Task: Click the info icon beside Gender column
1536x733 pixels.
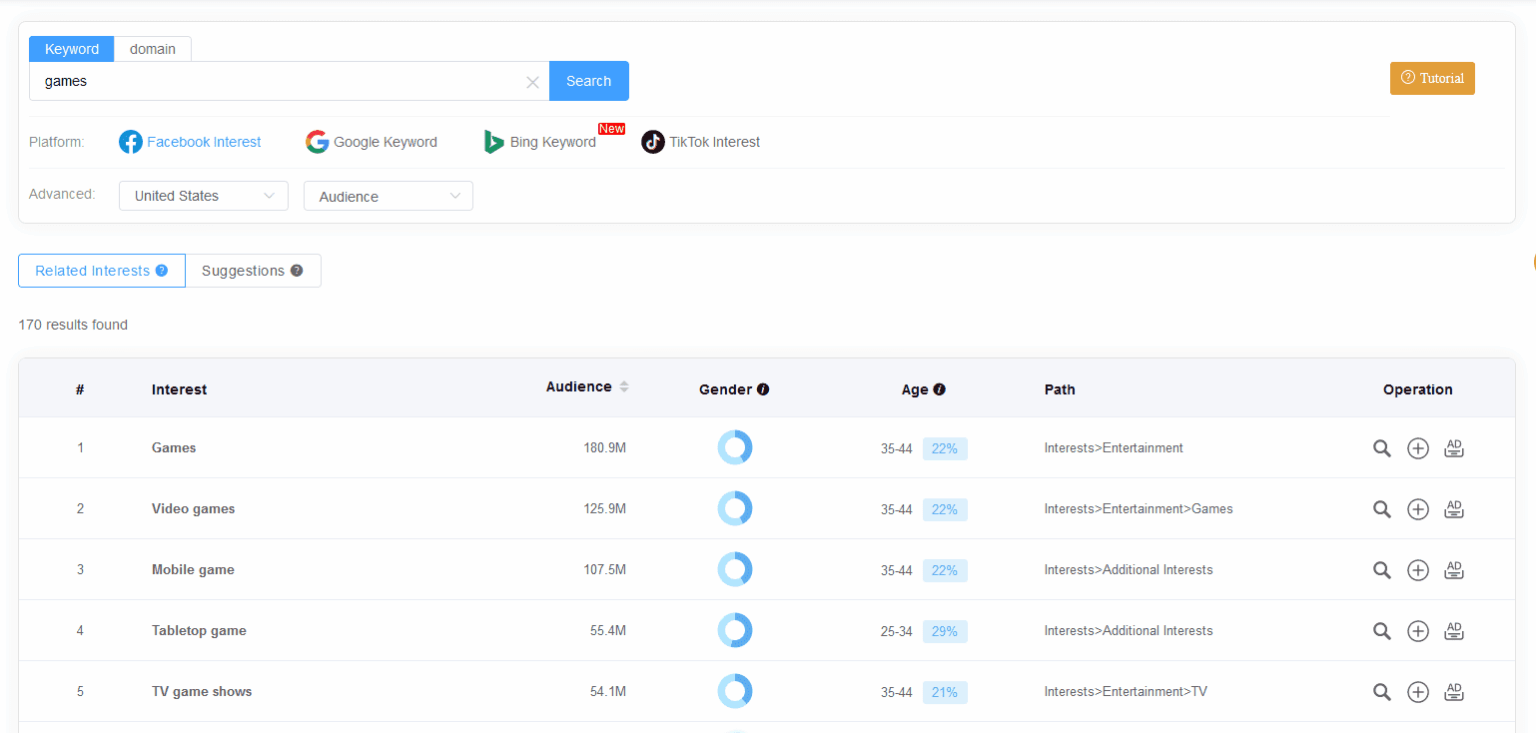Action: [x=764, y=389]
